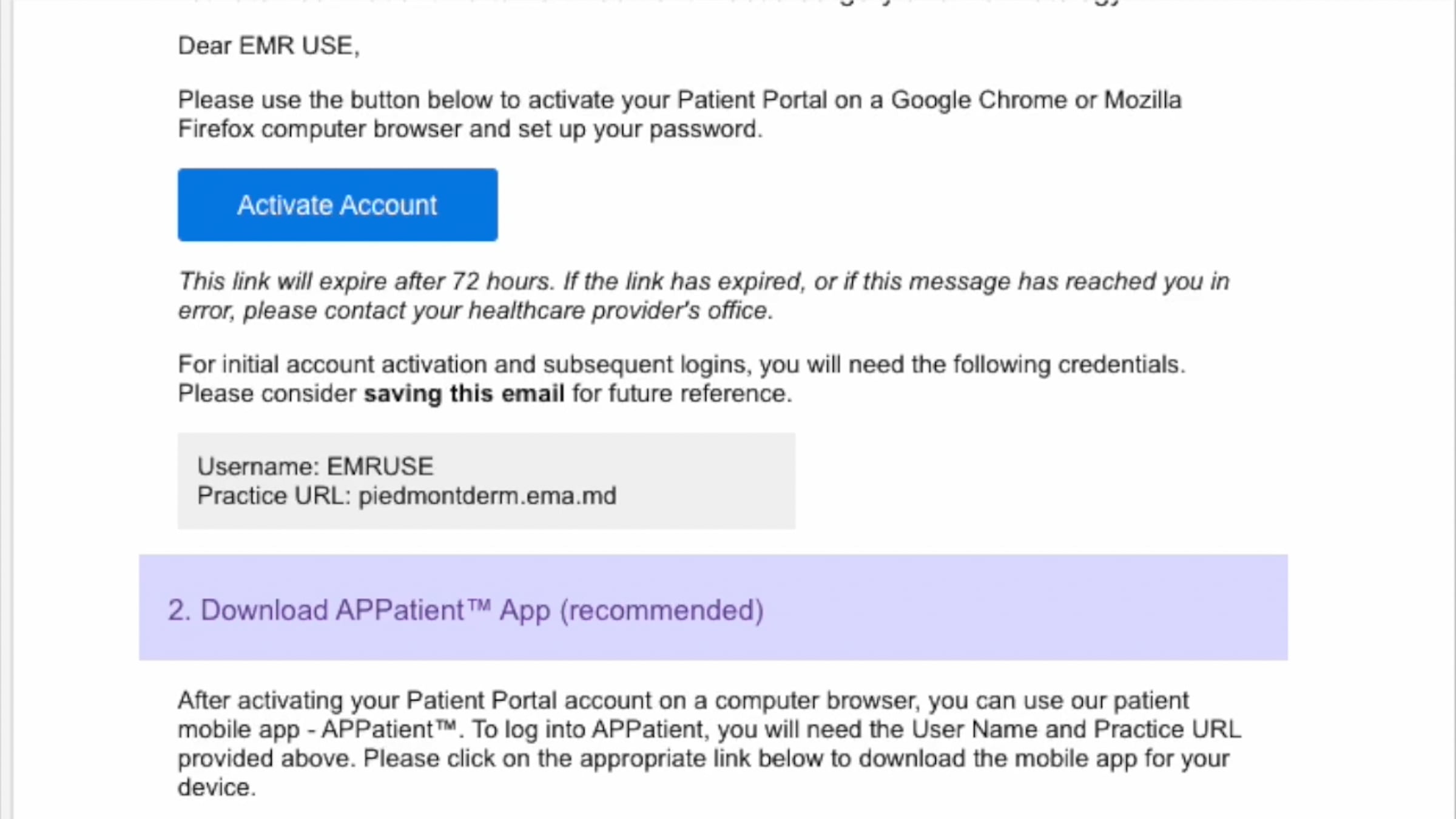
Task: Click the bold "saving this email" text
Action: coord(463,394)
